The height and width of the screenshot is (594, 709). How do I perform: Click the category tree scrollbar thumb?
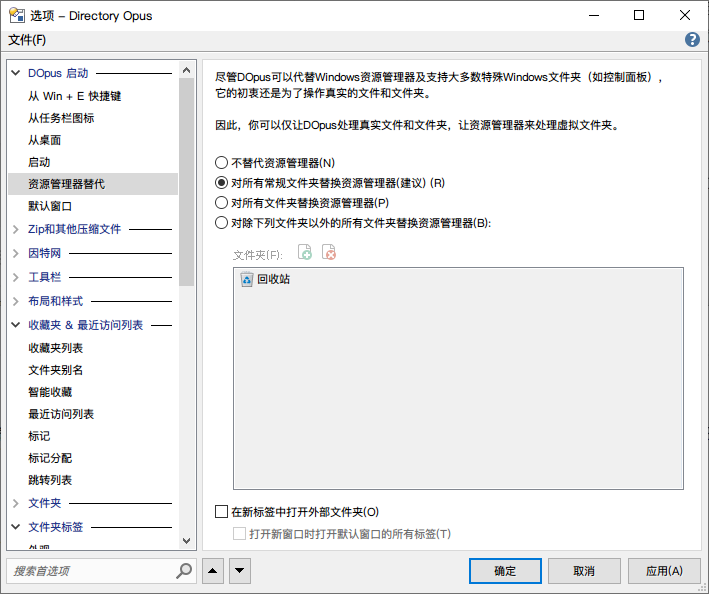pos(186,182)
